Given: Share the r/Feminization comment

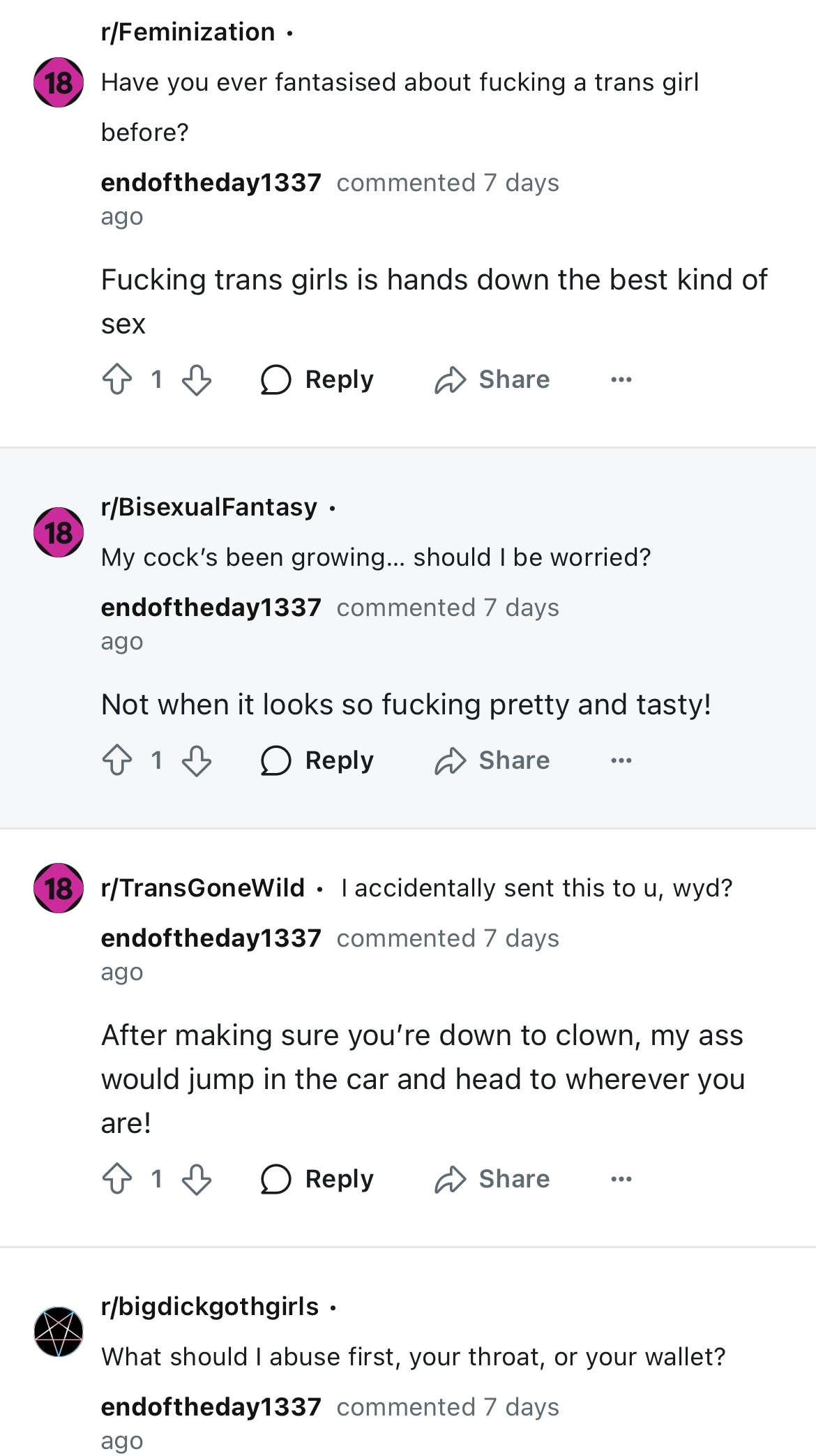Looking at the screenshot, I should 492,380.
